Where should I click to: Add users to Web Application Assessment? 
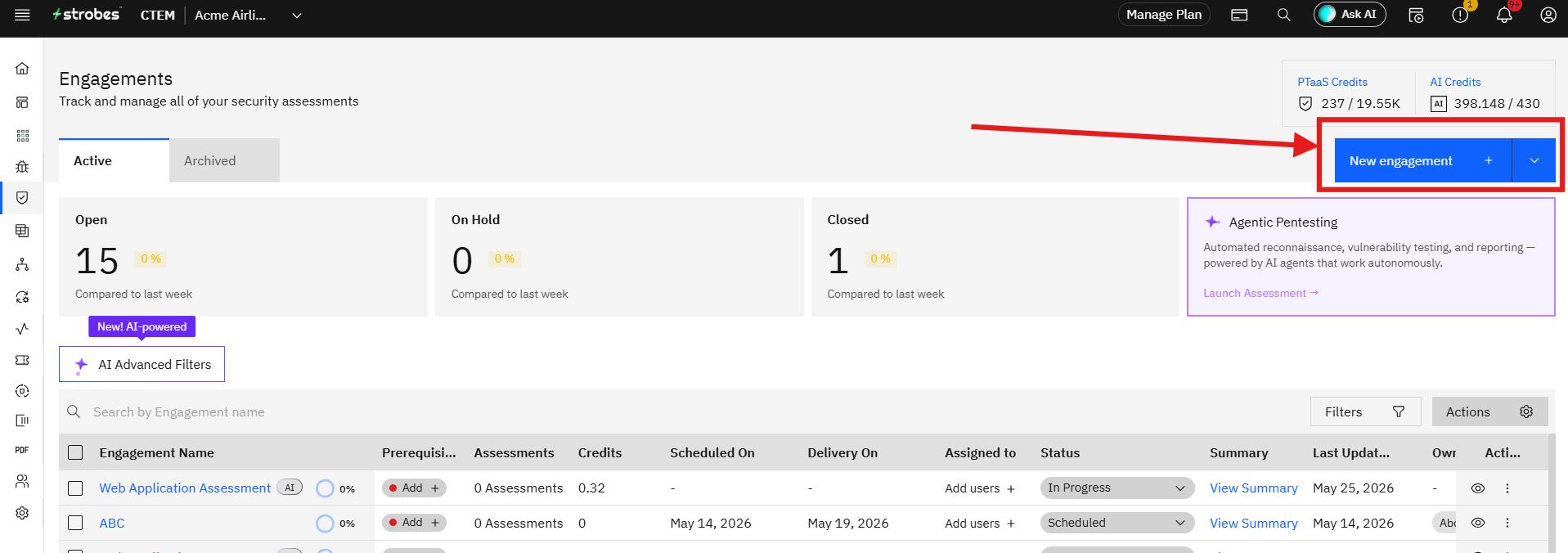point(980,488)
